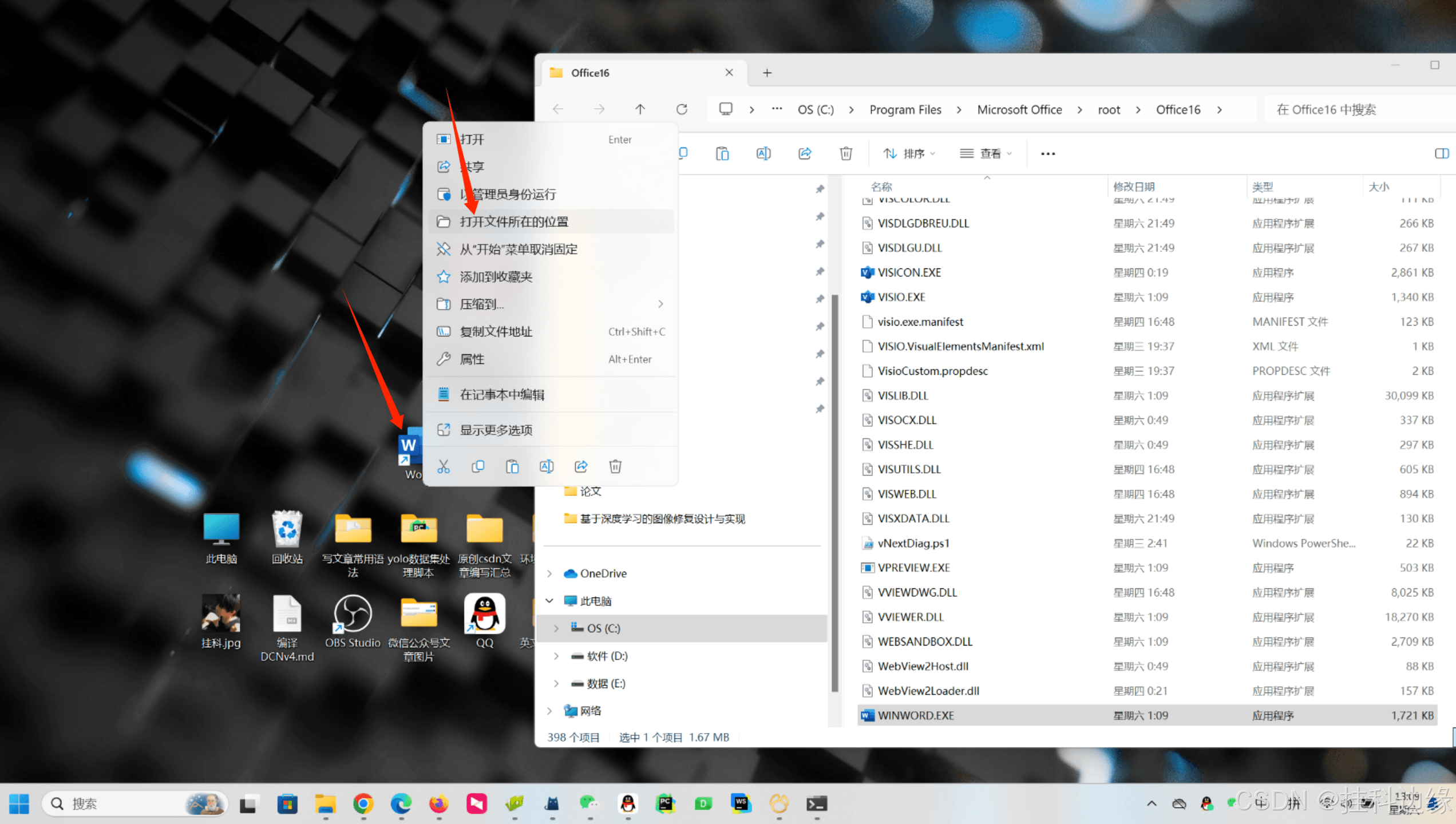Collapse the 此电脑 tree node
Viewport: 1456px width, 824px height.
point(549,601)
